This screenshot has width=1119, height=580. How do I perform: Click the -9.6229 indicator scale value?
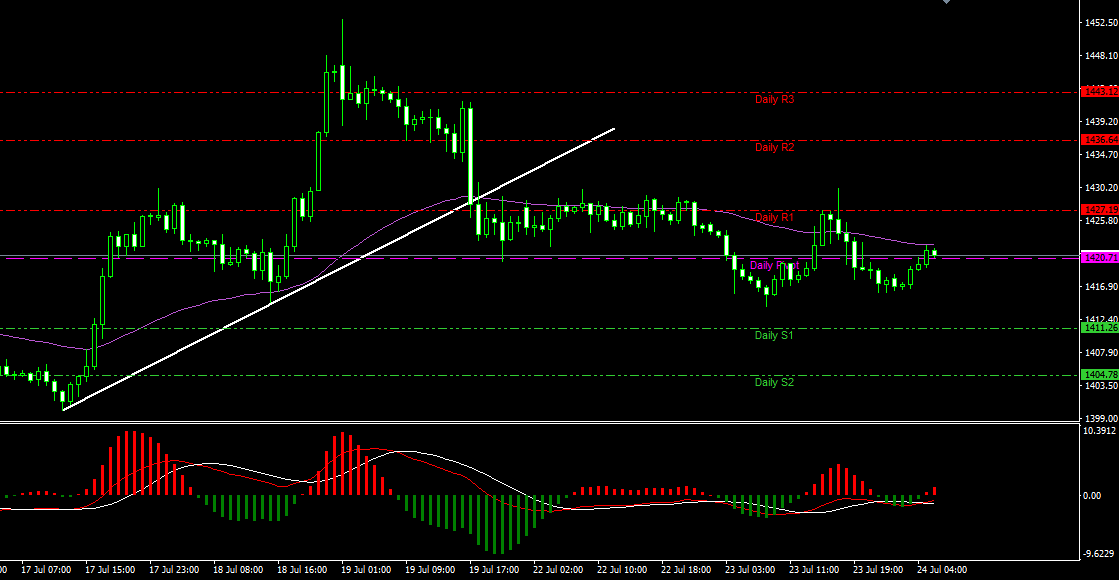point(1098,554)
